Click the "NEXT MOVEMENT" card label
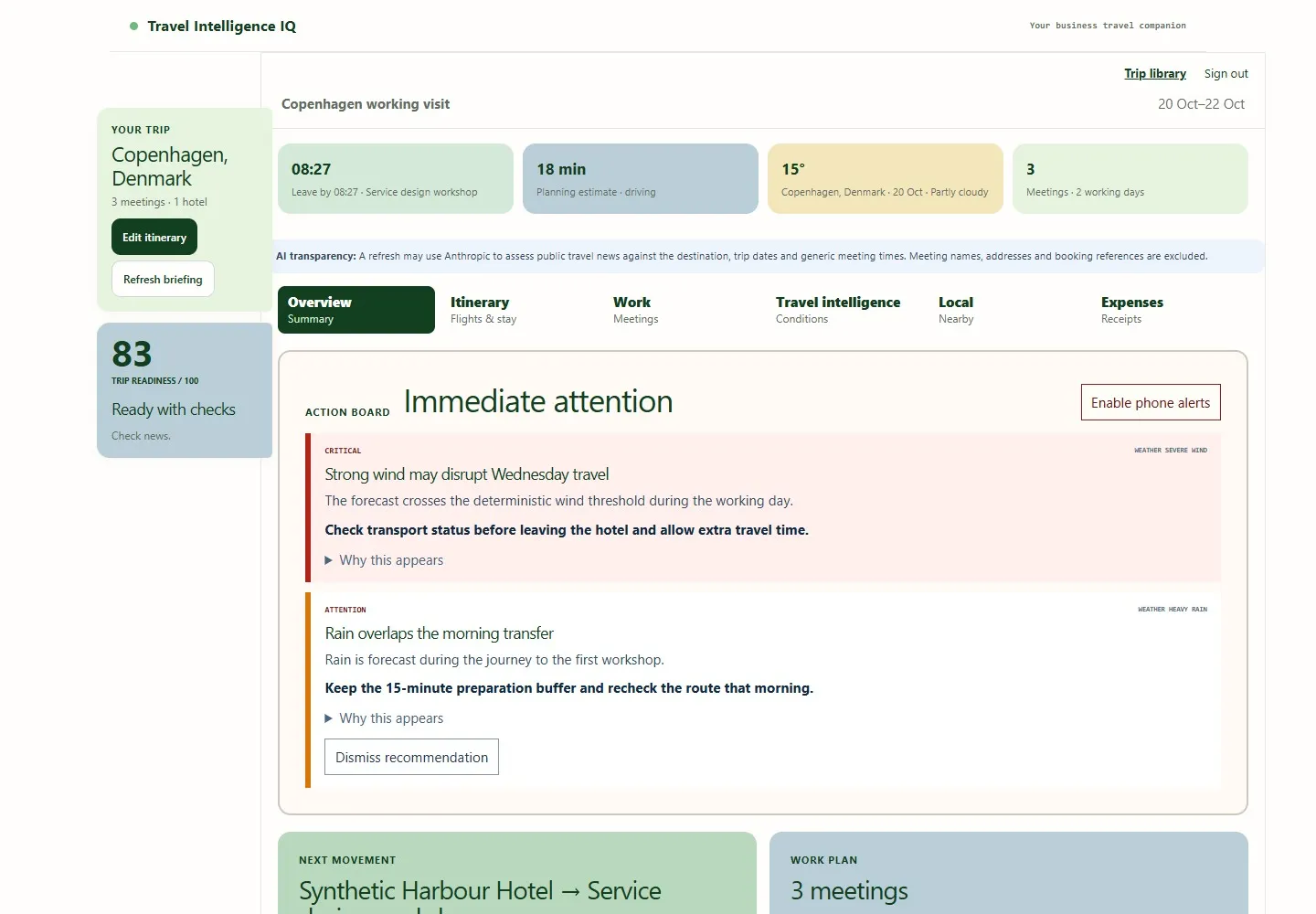Image resolution: width=1316 pixels, height=914 pixels. click(347, 860)
